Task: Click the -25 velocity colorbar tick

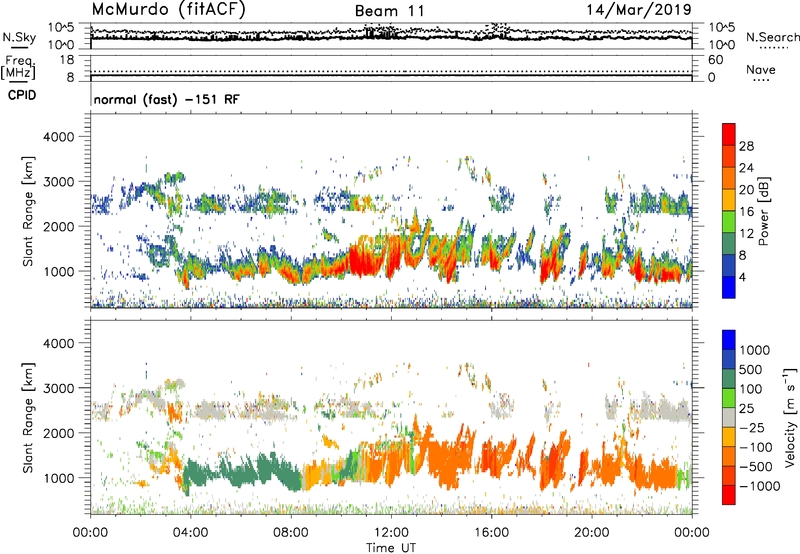Action: pos(752,427)
